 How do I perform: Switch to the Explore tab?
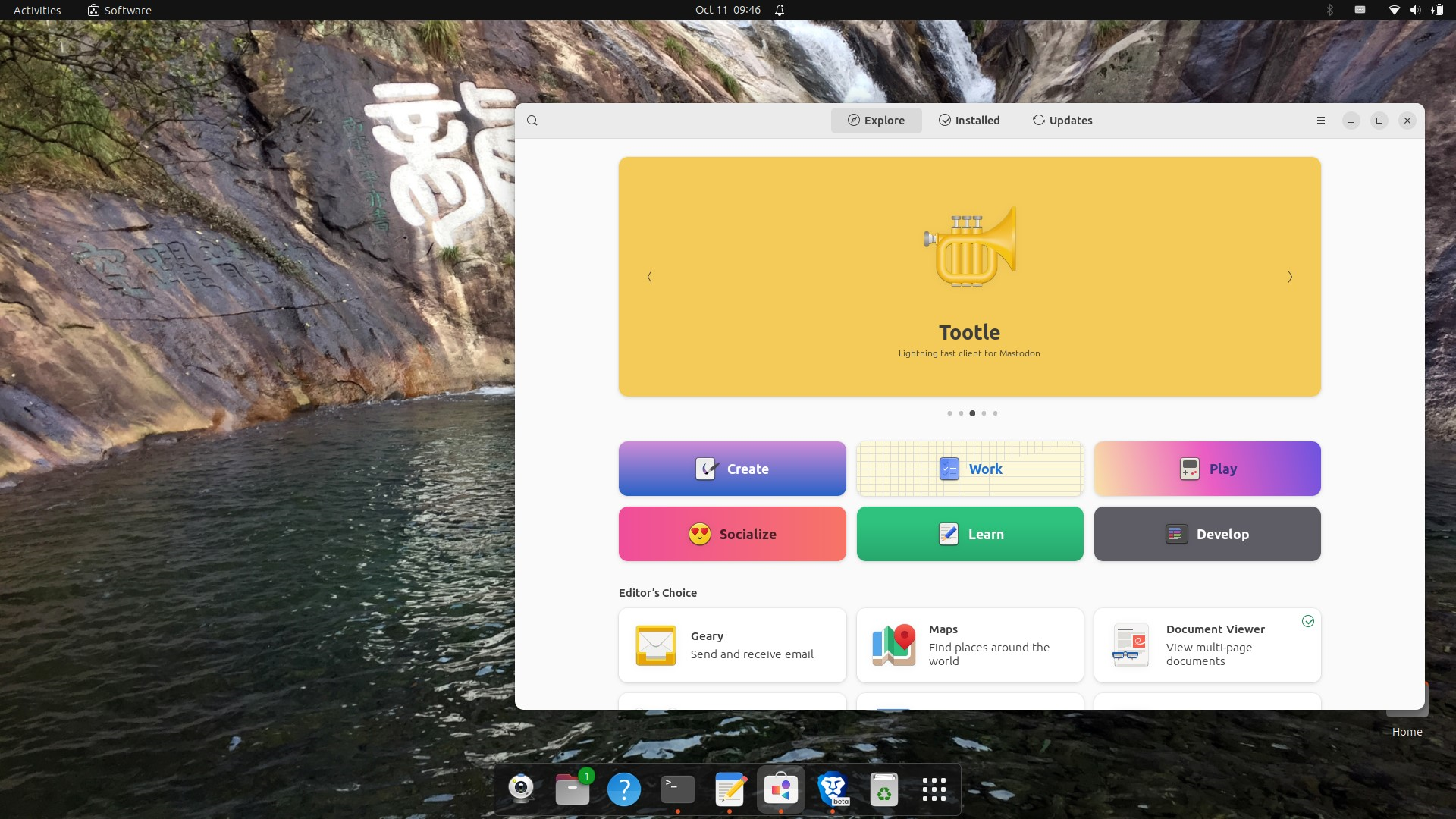pos(876,121)
